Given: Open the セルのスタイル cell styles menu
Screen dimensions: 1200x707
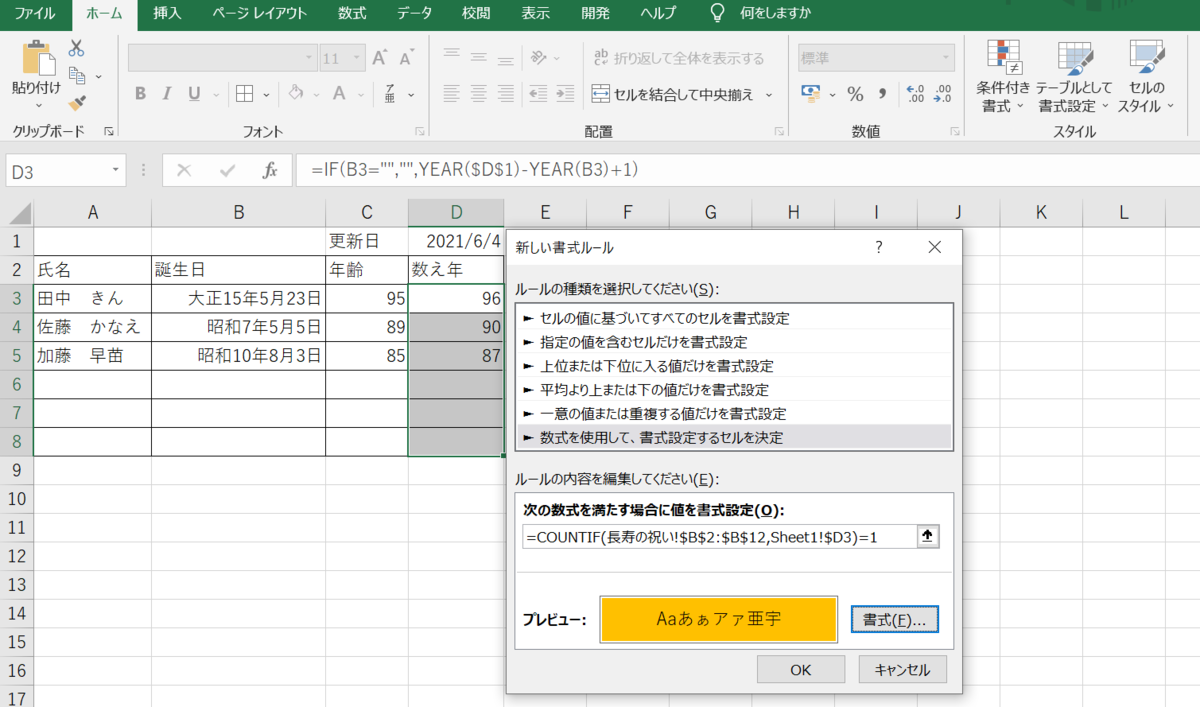Looking at the screenshot, I should click(x=1146, y=77).
